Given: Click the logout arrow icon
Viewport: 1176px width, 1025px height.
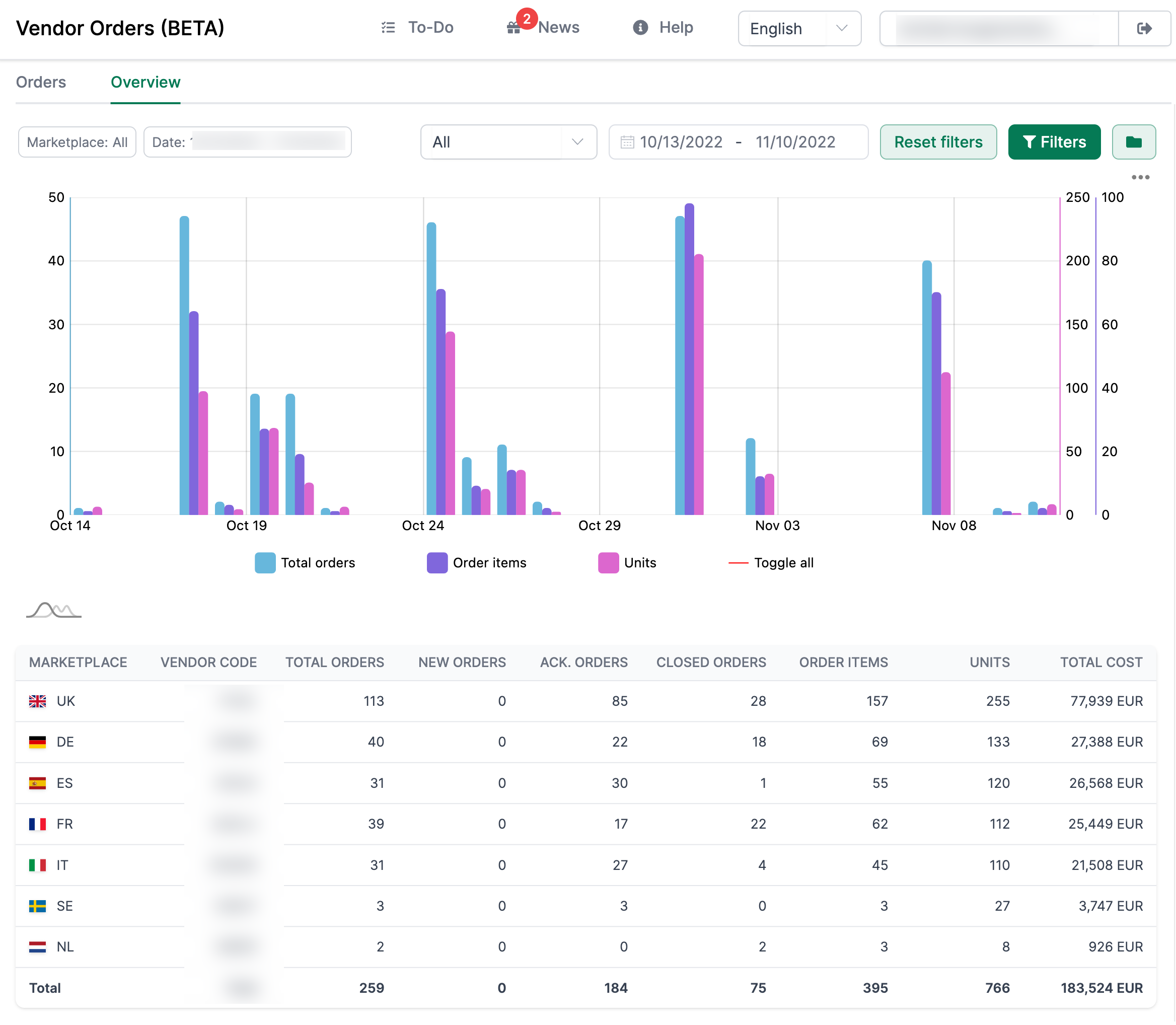Looking at the screenshot, I should tap(1144, 28).
